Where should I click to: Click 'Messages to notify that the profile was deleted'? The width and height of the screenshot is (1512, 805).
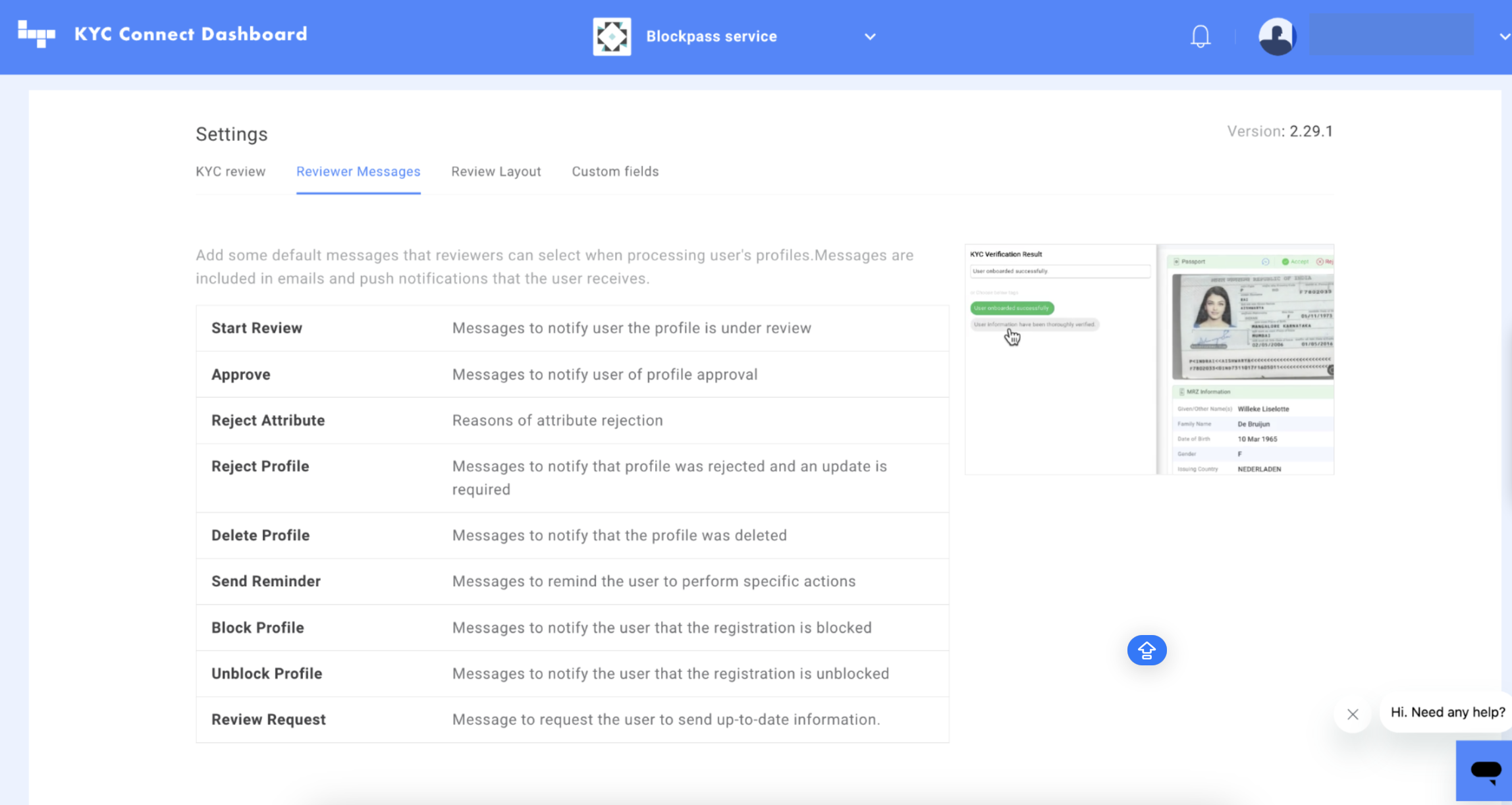point(619,535)
